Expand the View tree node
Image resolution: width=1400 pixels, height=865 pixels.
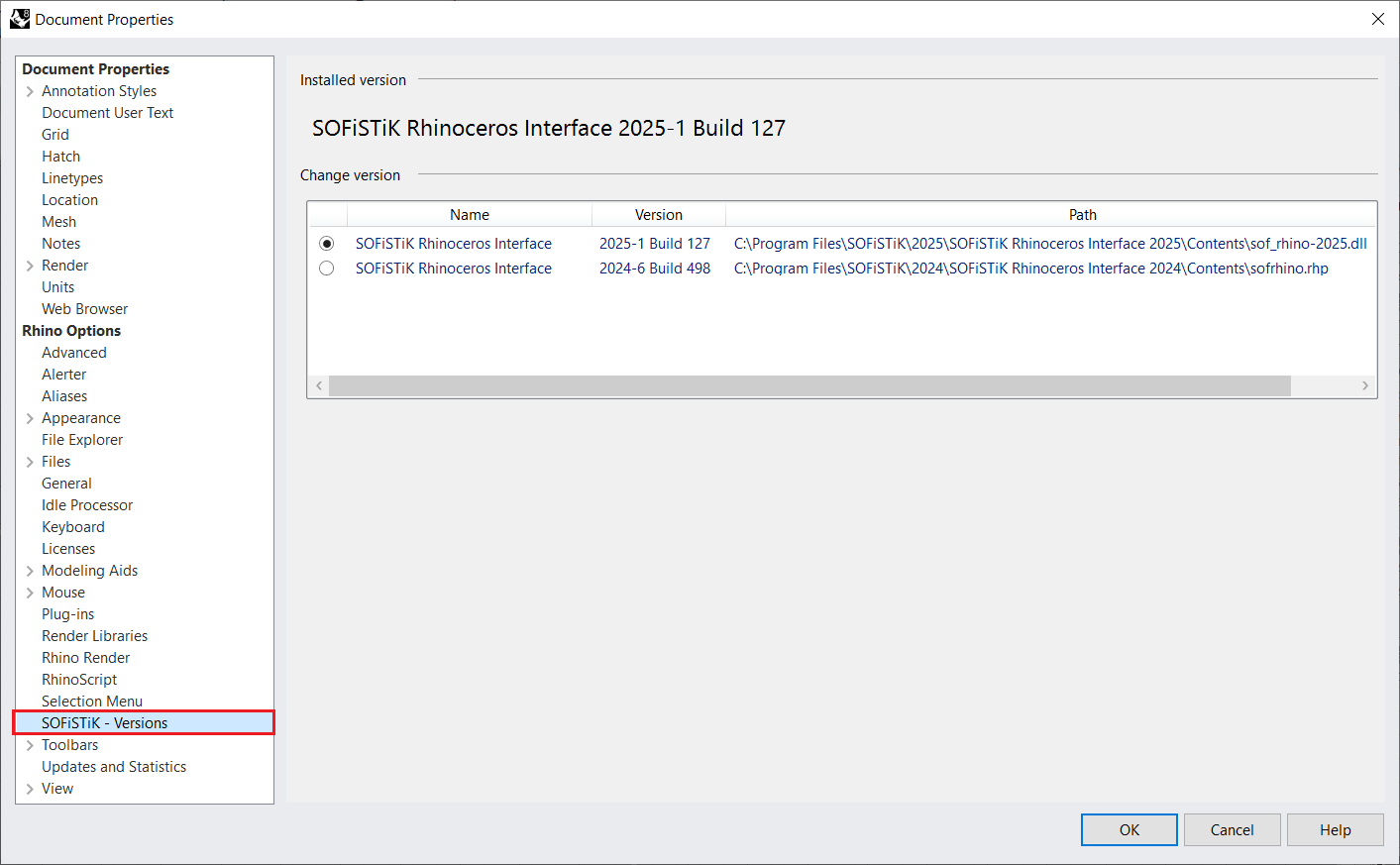[30, 789]
